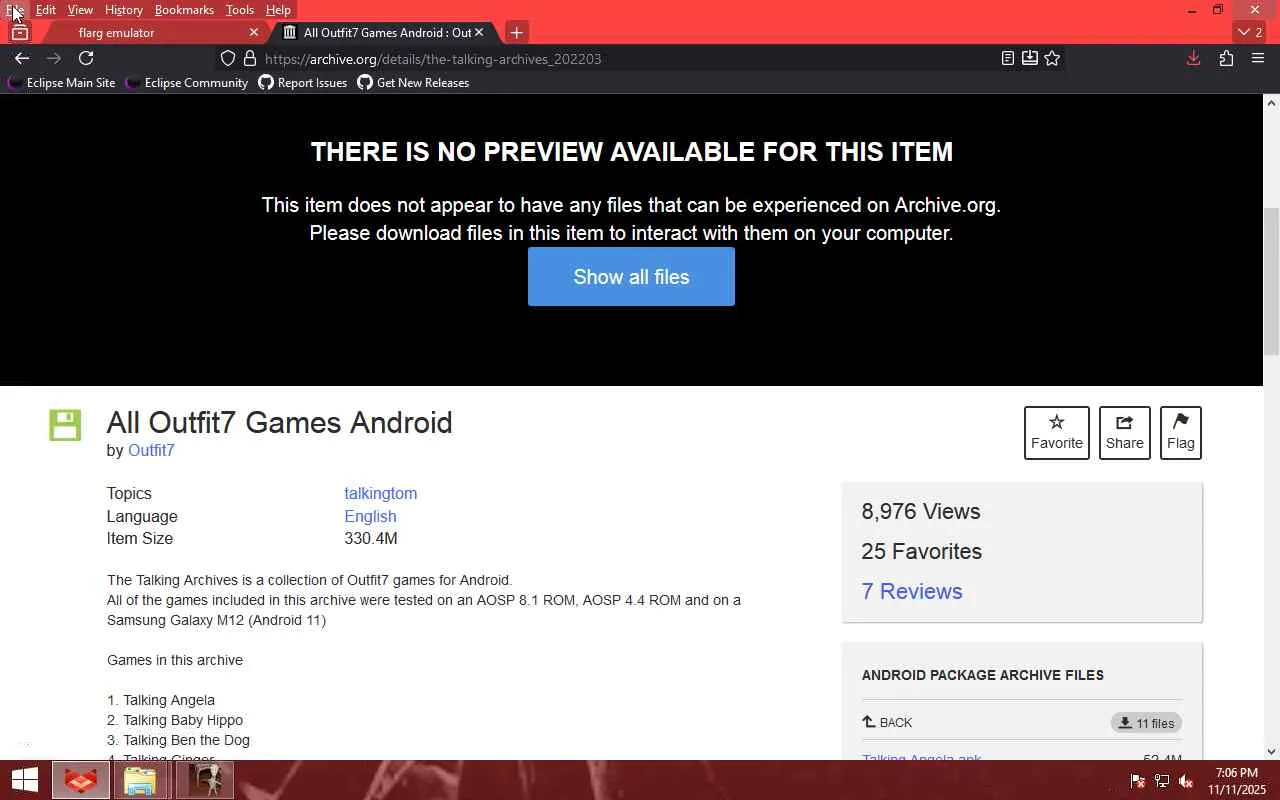The width and height of the screenshot is (1280, 800).
Task: Click the "330.4M" item size value
Action: [x=371, y=538]
